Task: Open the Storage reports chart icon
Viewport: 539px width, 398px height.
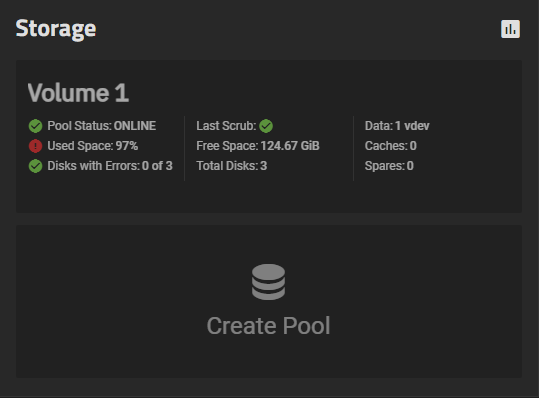Action: click(x=510, y=29)
